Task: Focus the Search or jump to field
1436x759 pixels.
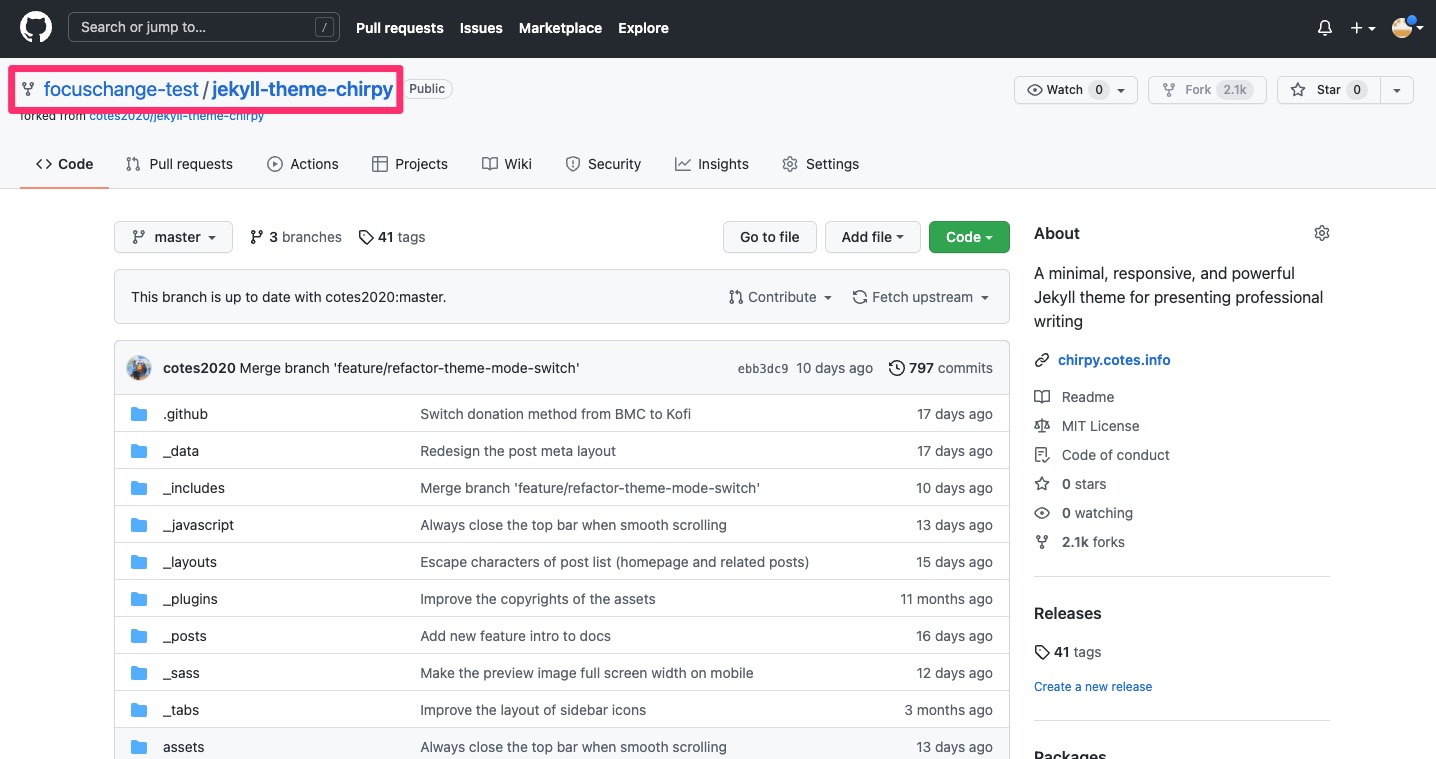Action: click(x=195, y=28)
